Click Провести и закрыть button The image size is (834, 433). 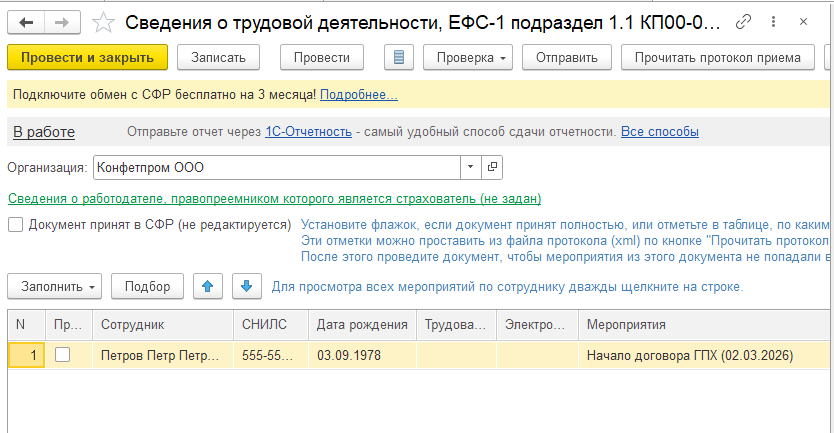87,57
